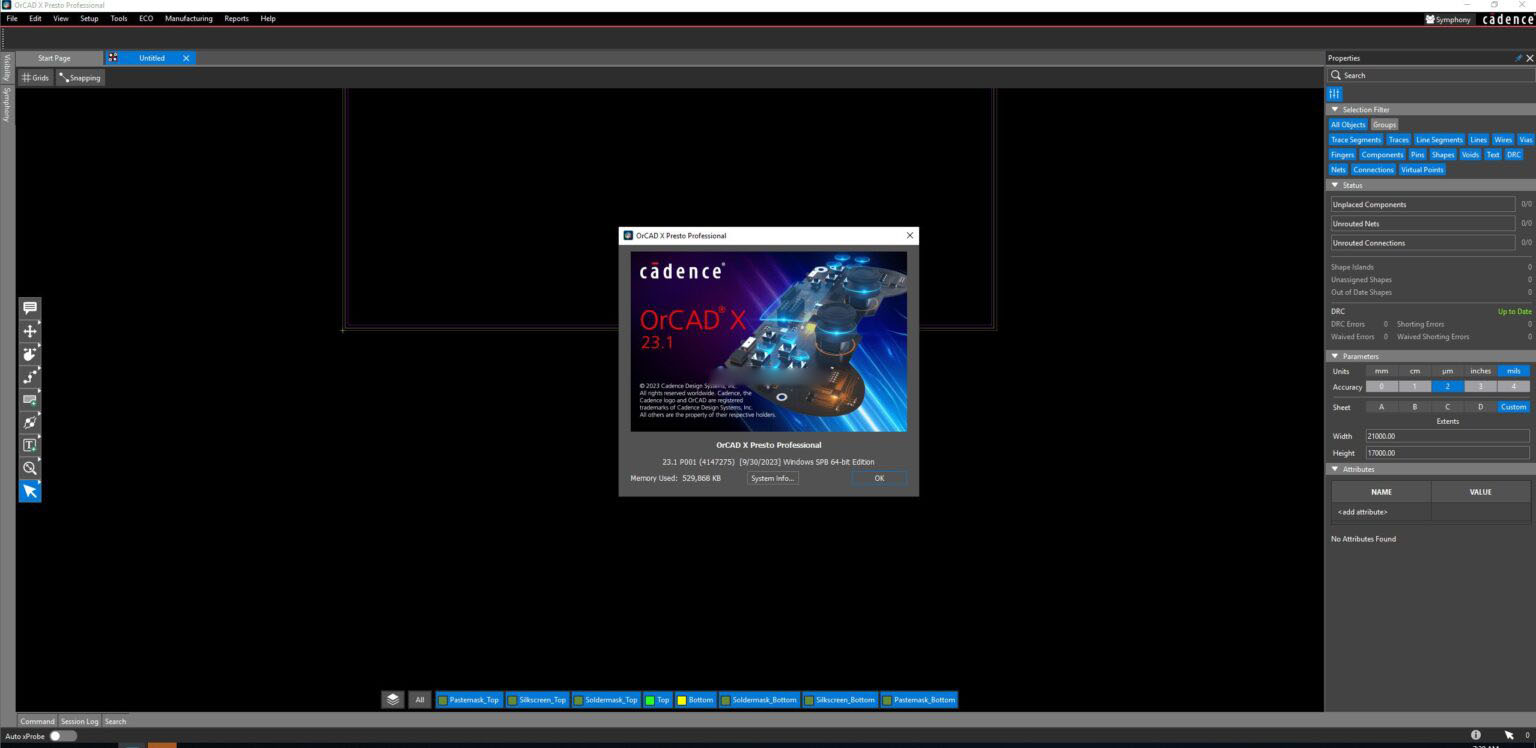Close the About dialog with X
Viewport: 1536px width, 748px height.
pyautogui.click(x=910, y=236)
